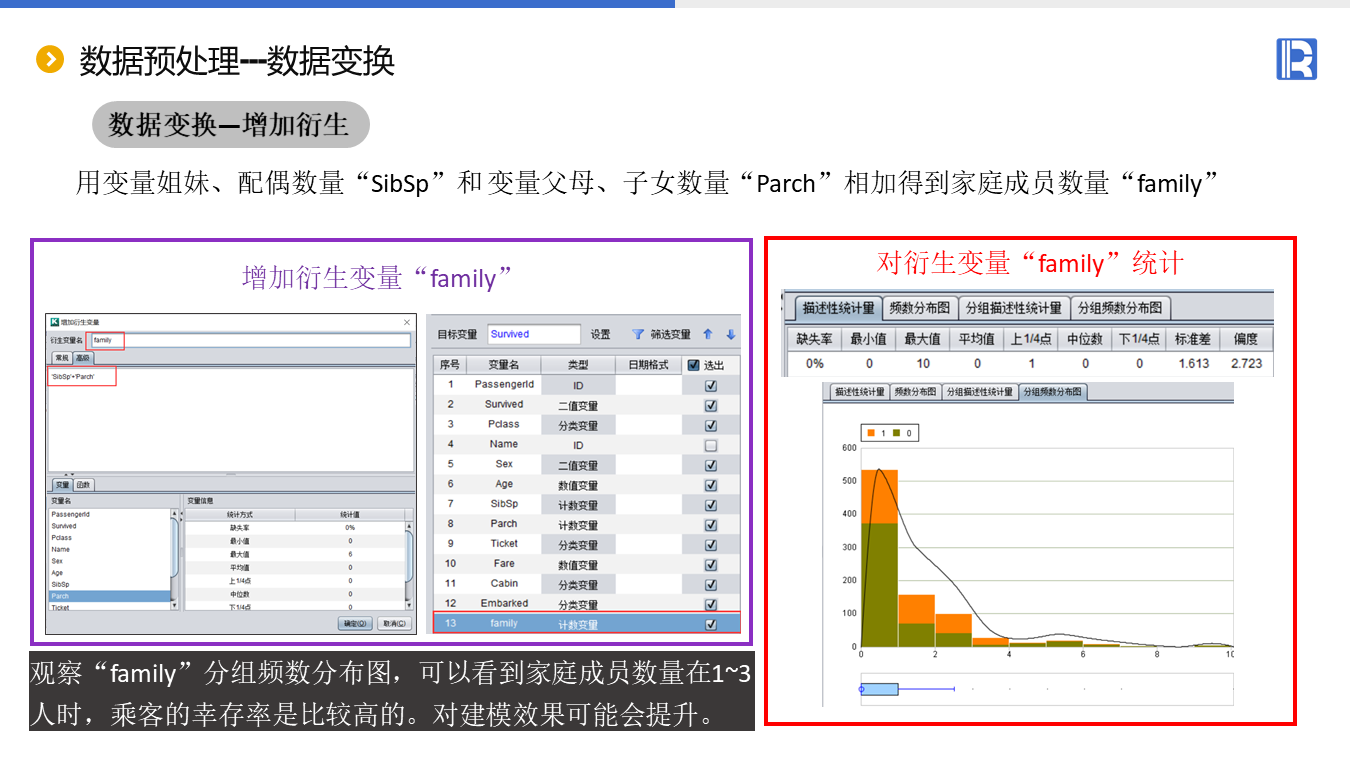Open the 类型 cell for the Sex row
Image resolution: width=1350 pixels, height=759 pixels.
(x=578, y=465)
